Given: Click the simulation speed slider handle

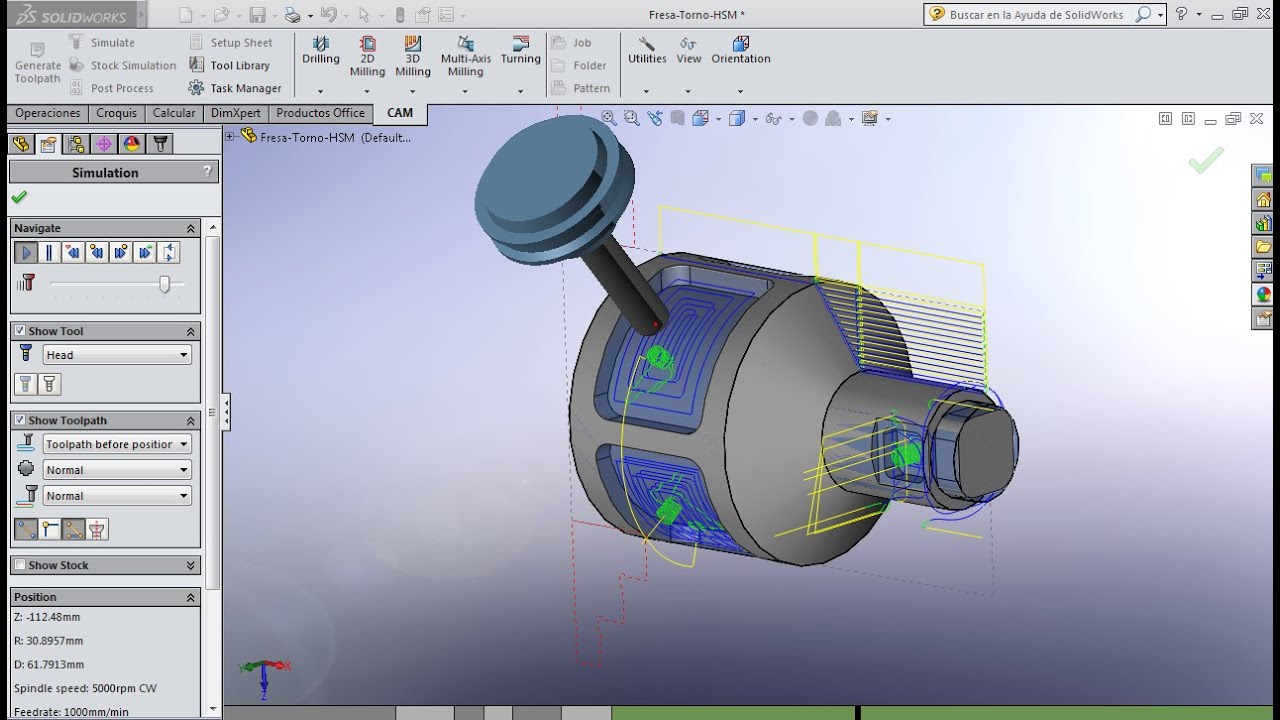Looking at the screenshot, I should (x=165, y=284).
